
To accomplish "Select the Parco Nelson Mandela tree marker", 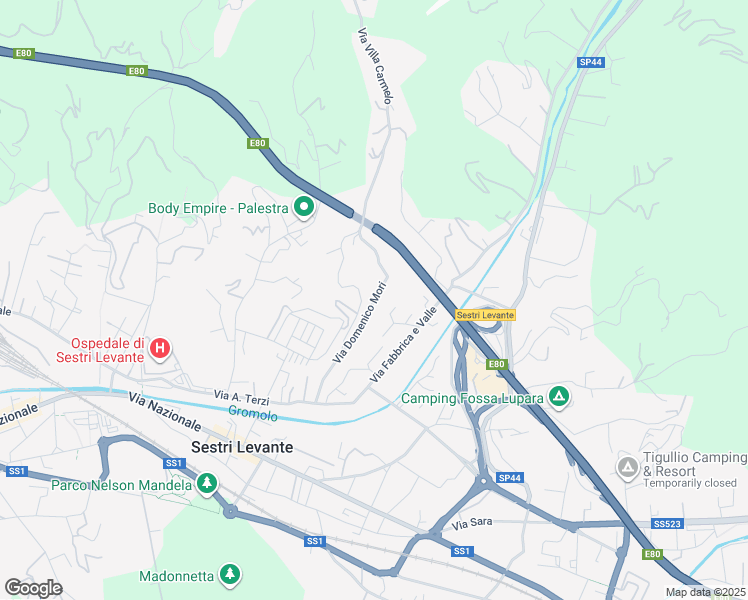I will [207, 484].
